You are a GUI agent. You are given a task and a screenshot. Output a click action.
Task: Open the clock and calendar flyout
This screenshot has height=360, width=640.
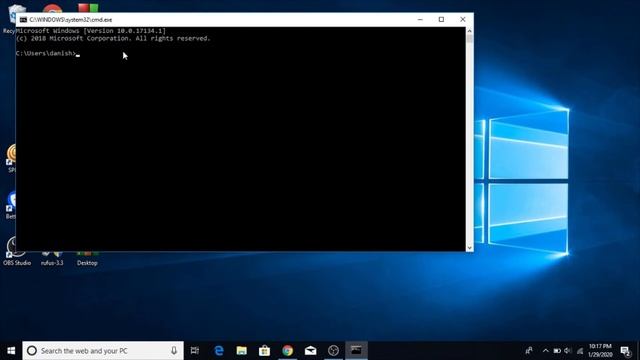tap(600, 351)
